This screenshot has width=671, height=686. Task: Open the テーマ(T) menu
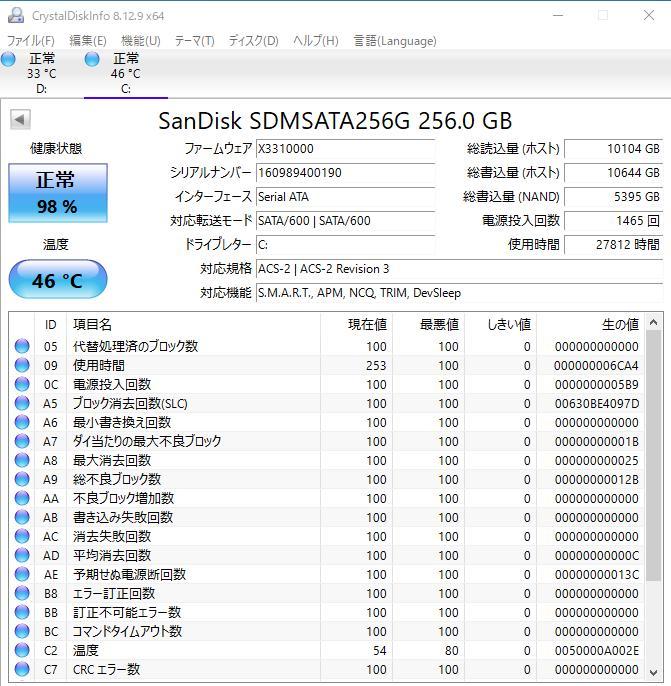point(195,41)
